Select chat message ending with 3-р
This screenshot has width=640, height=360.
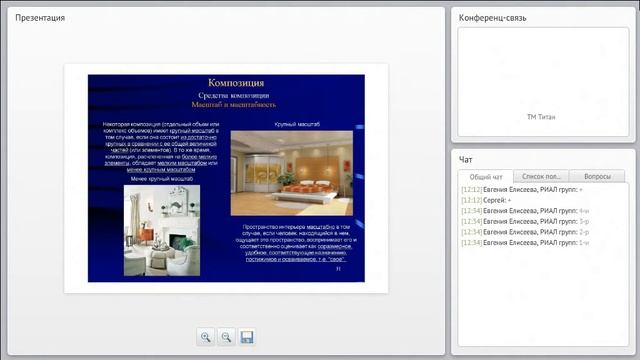coord(525,222)
